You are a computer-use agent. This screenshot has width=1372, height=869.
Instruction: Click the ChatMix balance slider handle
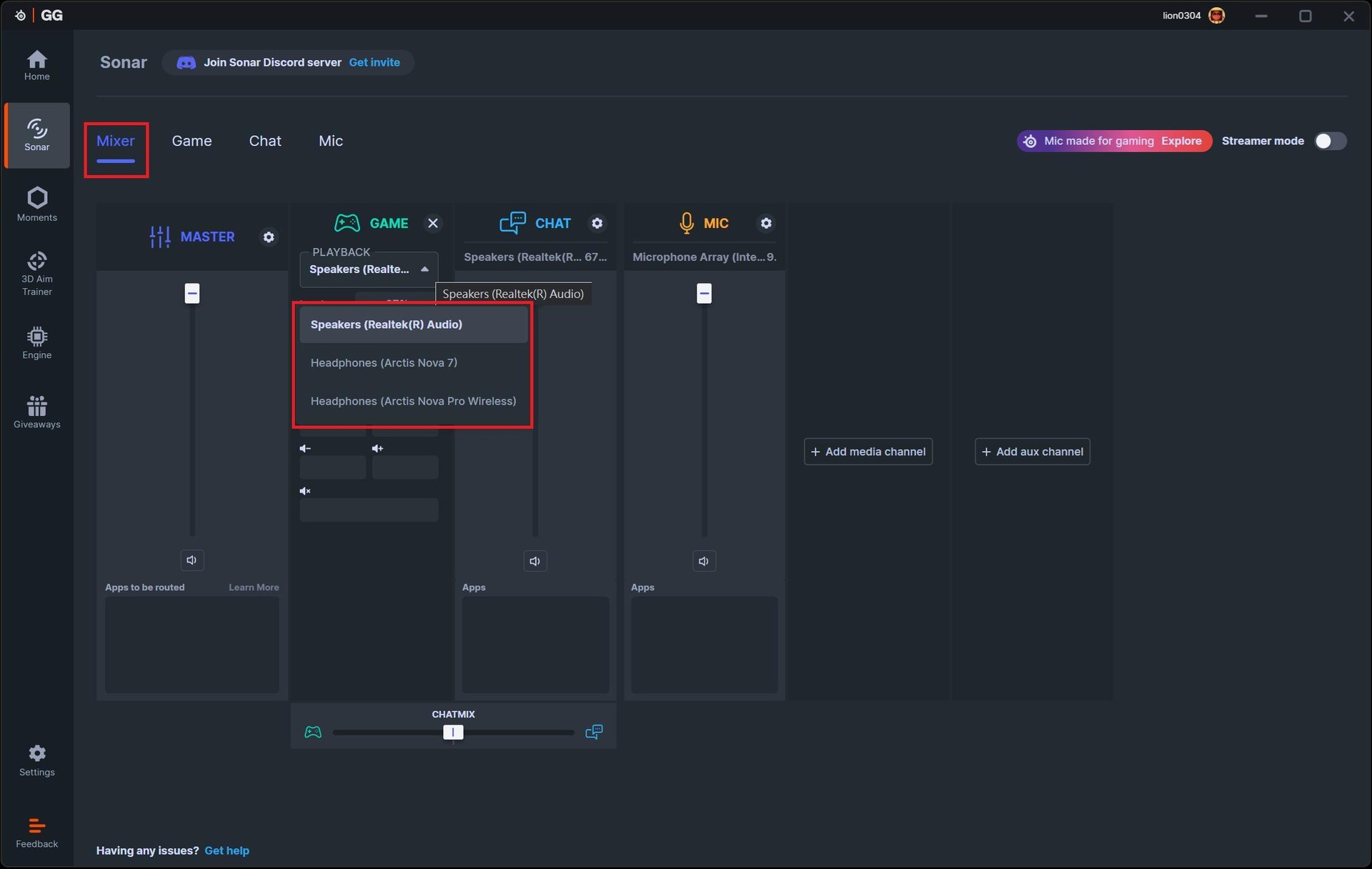[453, 732]
